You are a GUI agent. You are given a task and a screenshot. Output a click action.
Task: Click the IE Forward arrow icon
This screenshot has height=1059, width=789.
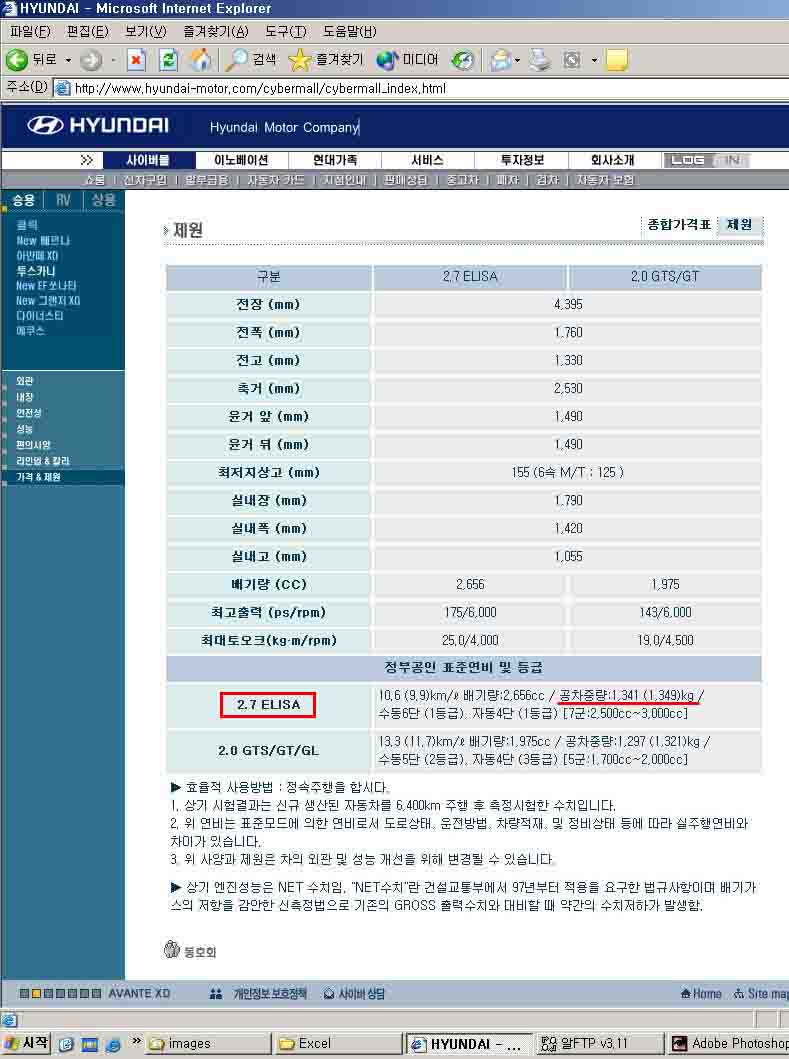[91, 61]
